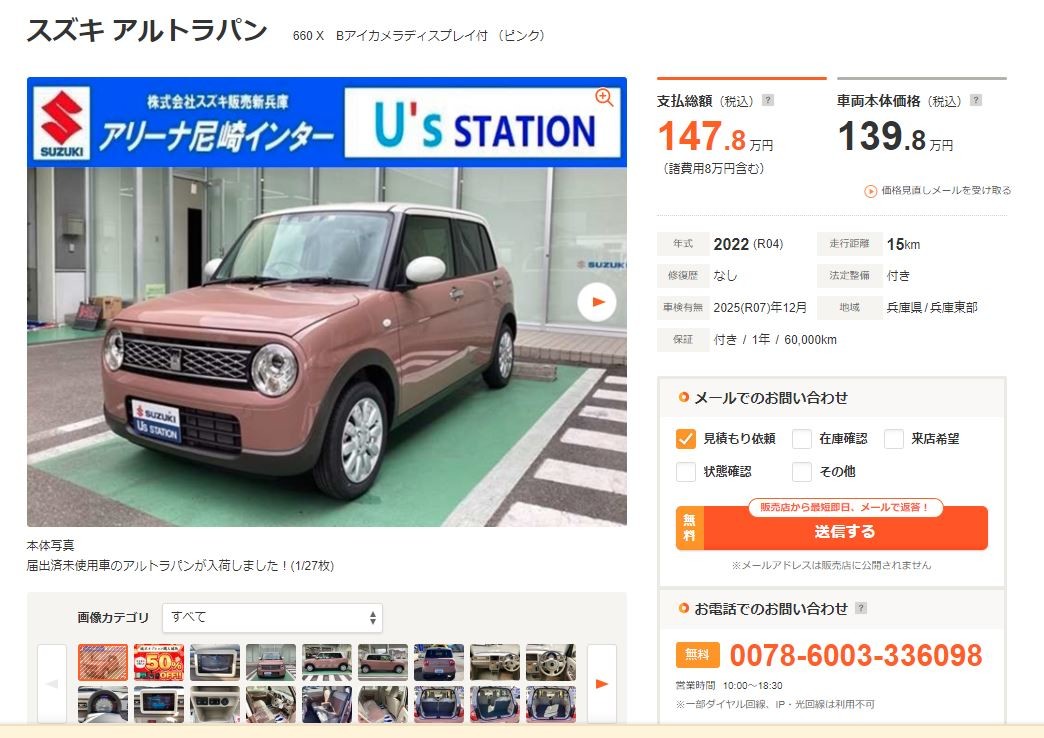Viewport: 1044px width, 738px height.
Task: Click the magnifier zoom icon on main photo
Action: (604, 97)
